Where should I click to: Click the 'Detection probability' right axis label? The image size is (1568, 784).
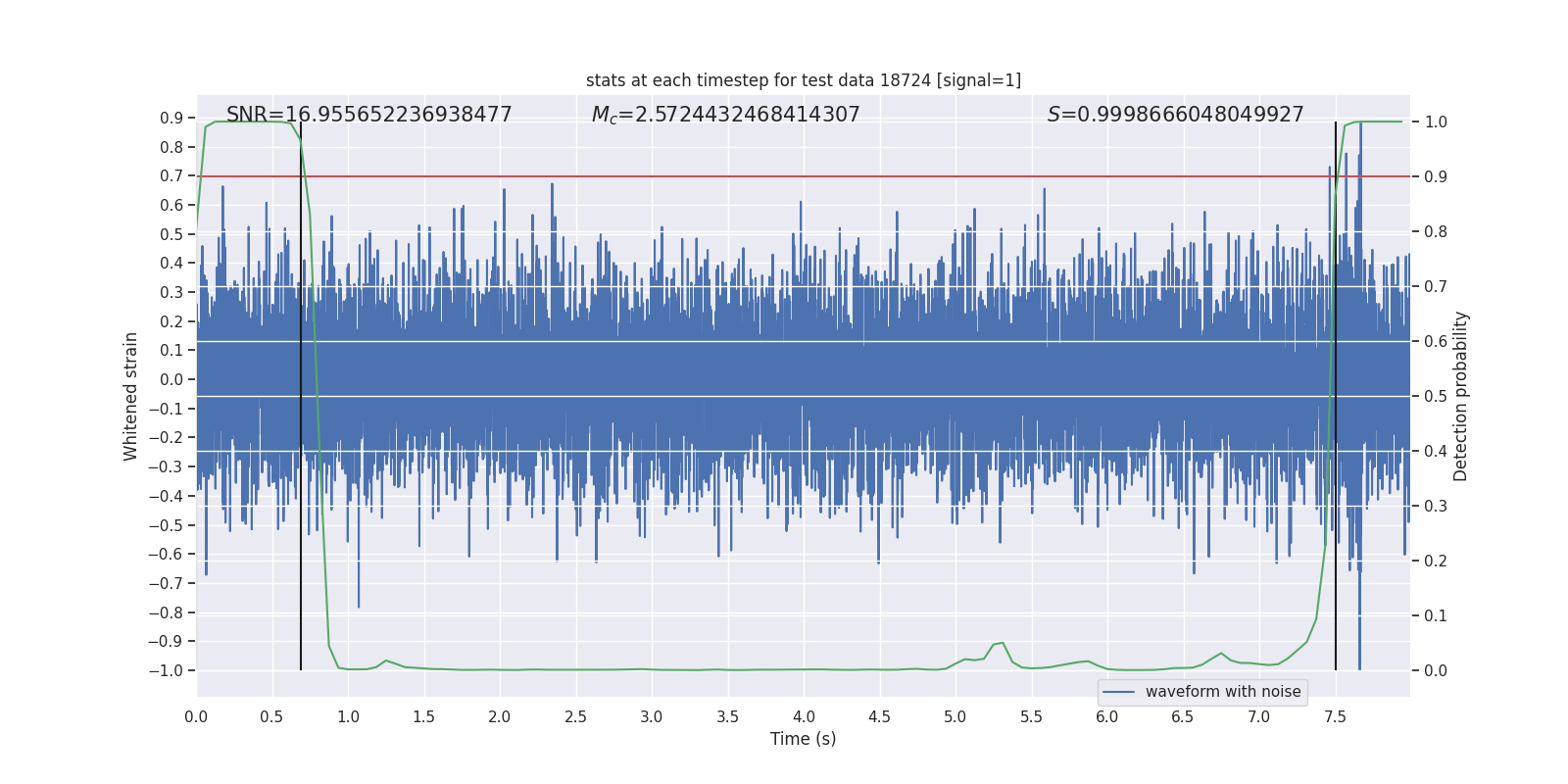point(1461,396)
